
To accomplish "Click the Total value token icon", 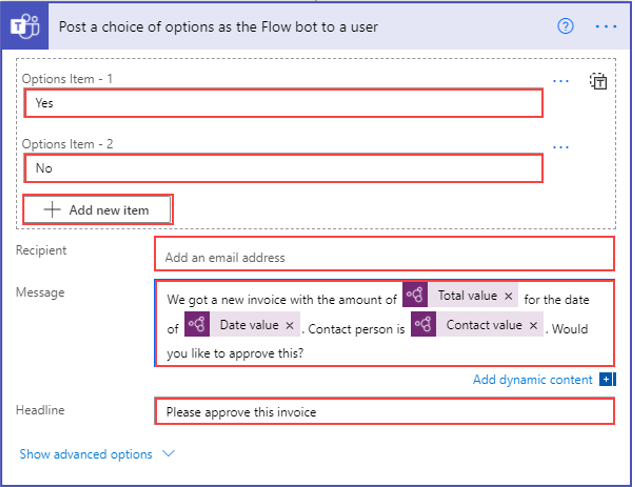I will click(x=415, y=294).
